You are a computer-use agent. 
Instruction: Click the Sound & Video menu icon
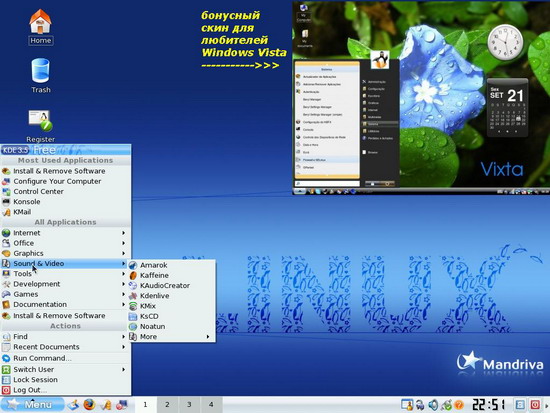click(6, 263)
